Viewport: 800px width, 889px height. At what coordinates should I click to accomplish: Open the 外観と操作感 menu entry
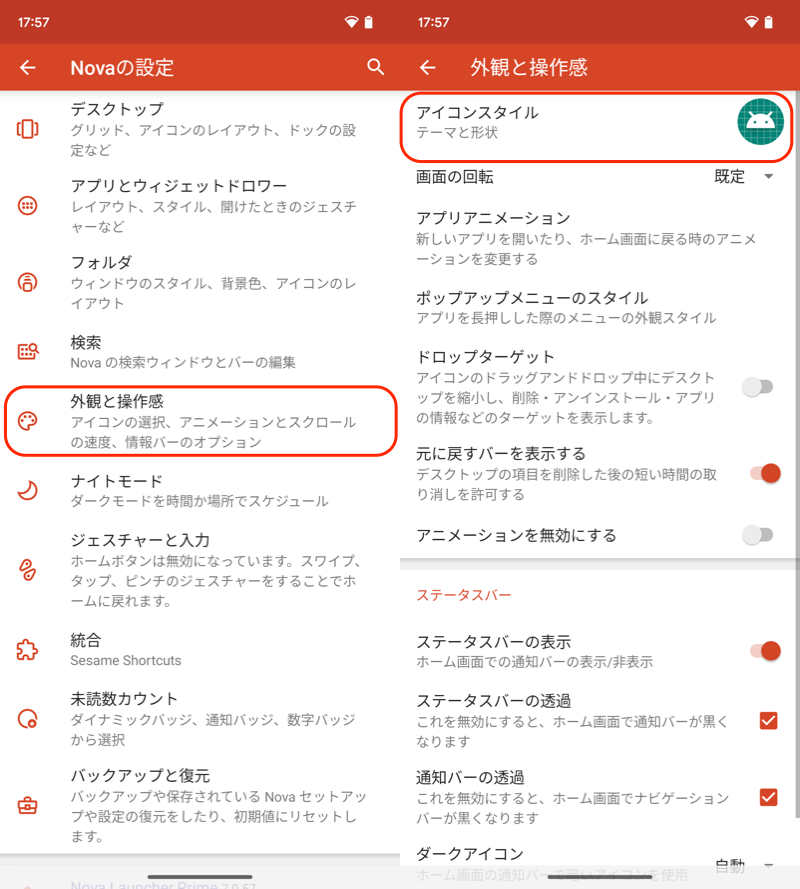(x=200, y=421)
